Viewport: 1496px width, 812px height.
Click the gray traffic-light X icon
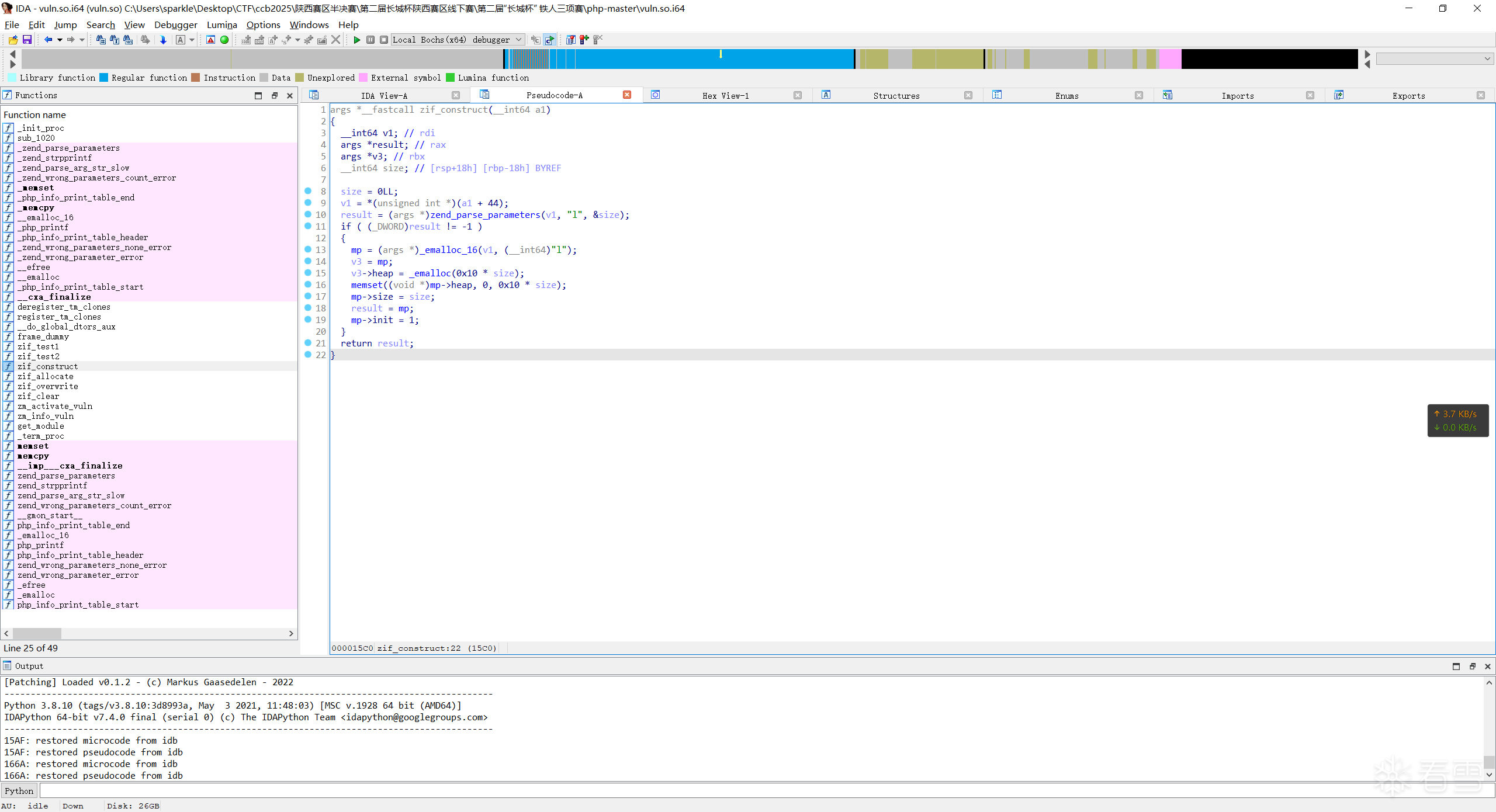coord(598,40)
